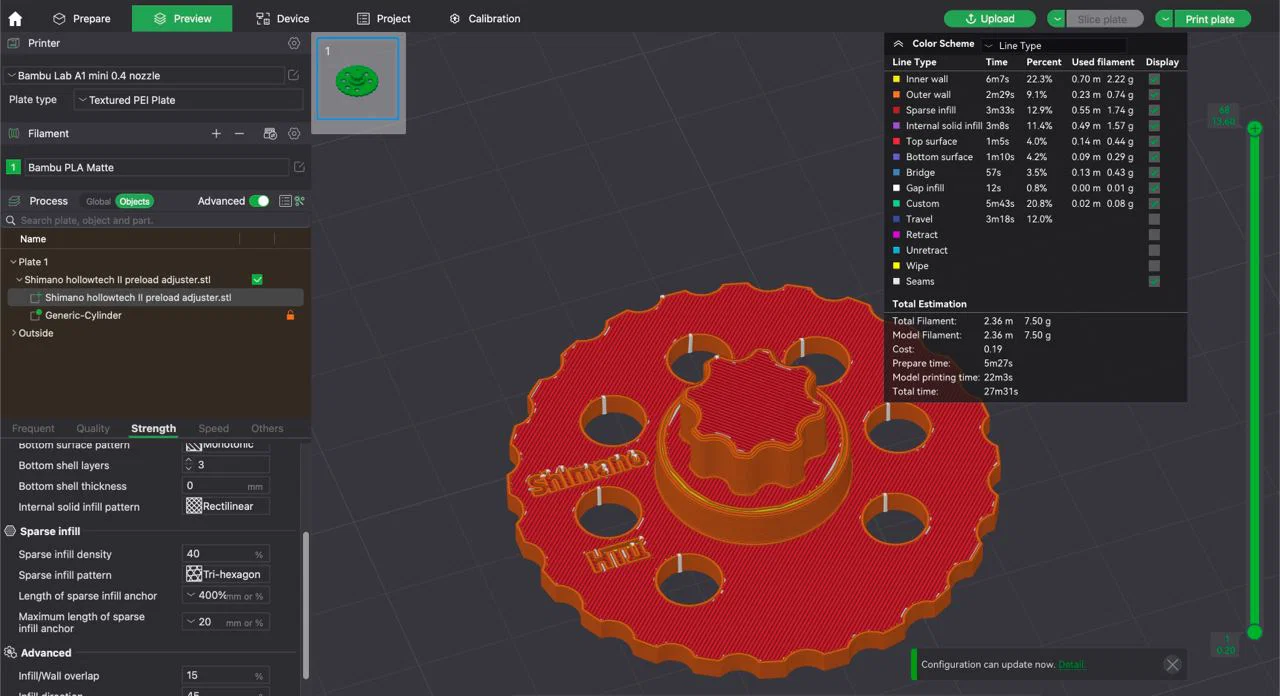Viewport: 1280px width, 696px height.
Task: Open Upload button dropdown arrow
Action: pyautogui.click(x=1057, y=19)
